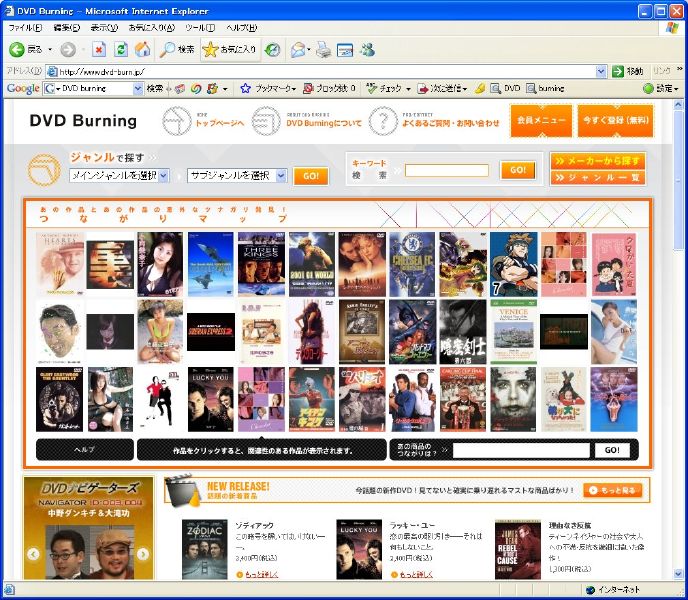Expand the address bar URL dropdown
Image resolution: width=688 pixels, height=600 pixels.
pos(602,71)
